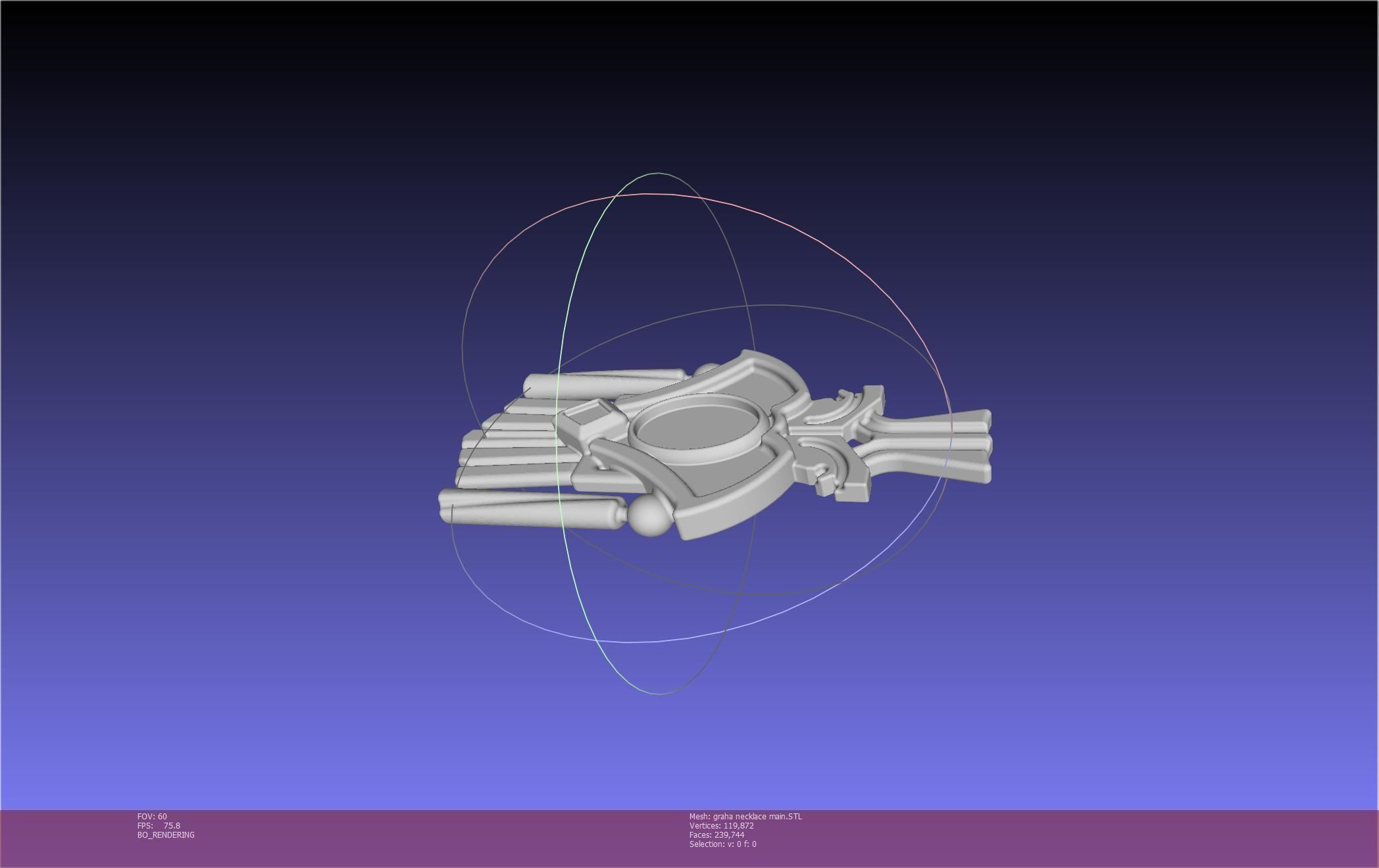Screen dimensions: 1379x868
Task: Click the 'Vertices: 119,872' line
Action: pos(721,825)
